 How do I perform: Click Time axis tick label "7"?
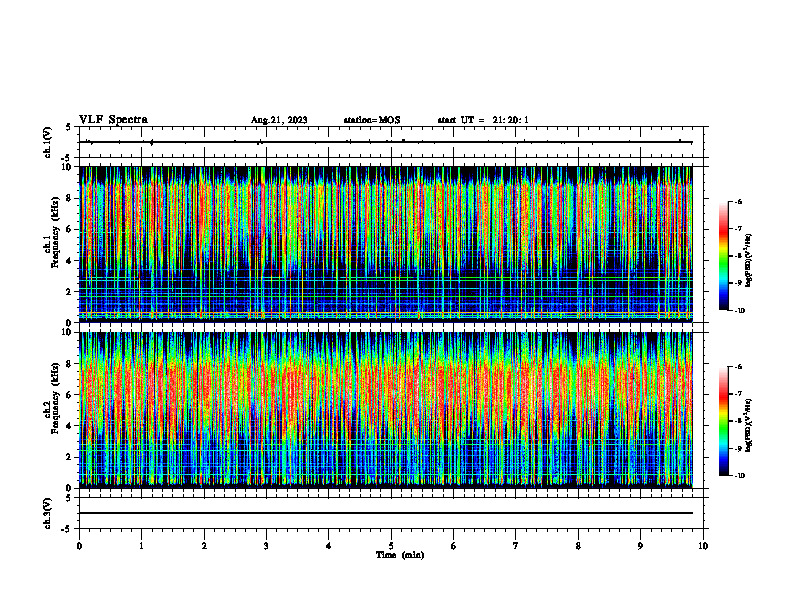pyautogui.click(x=516, y=546)
